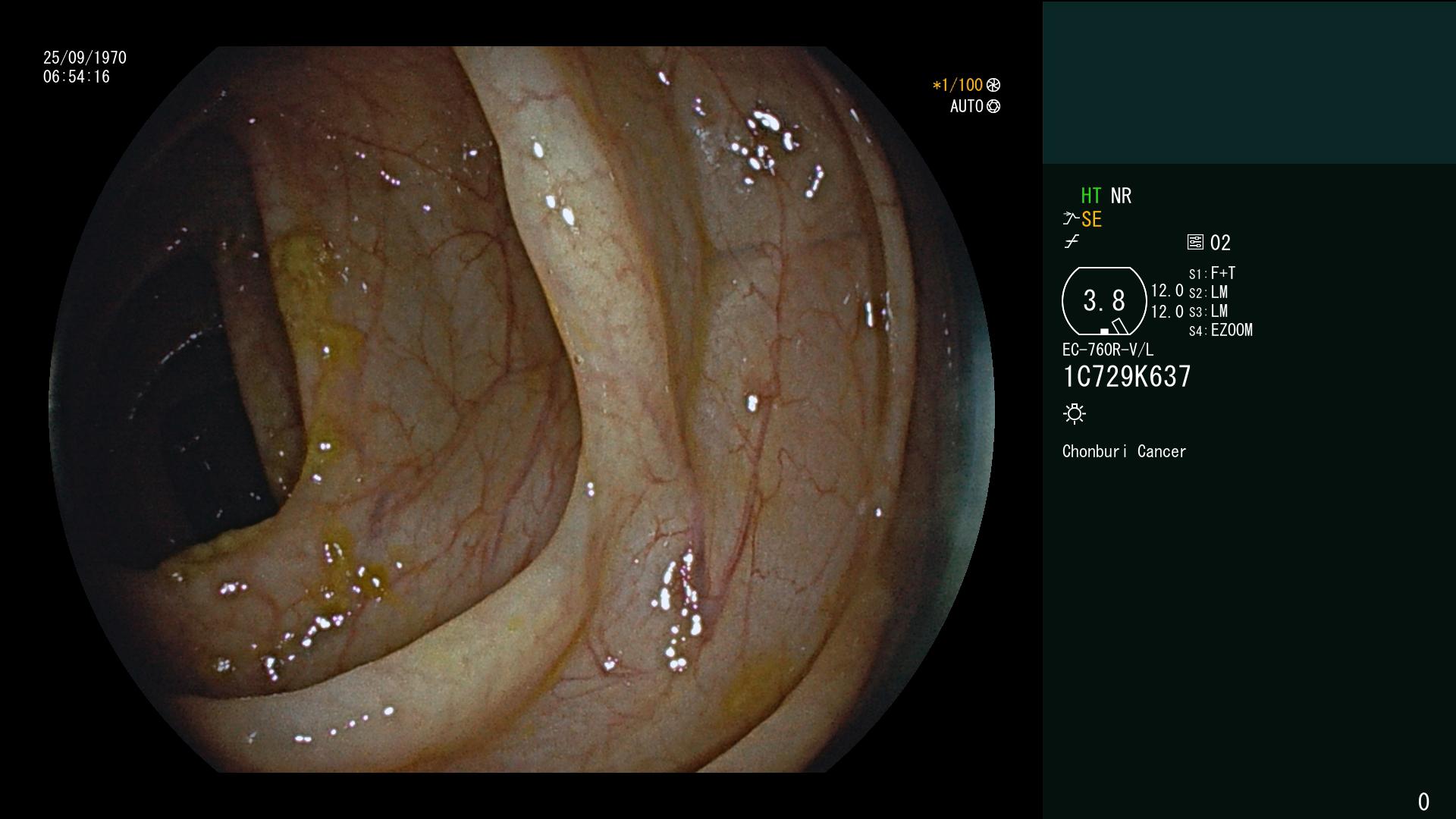Click the upper 12.0 value
The image size is (1456, 819).
[1167, 290]
